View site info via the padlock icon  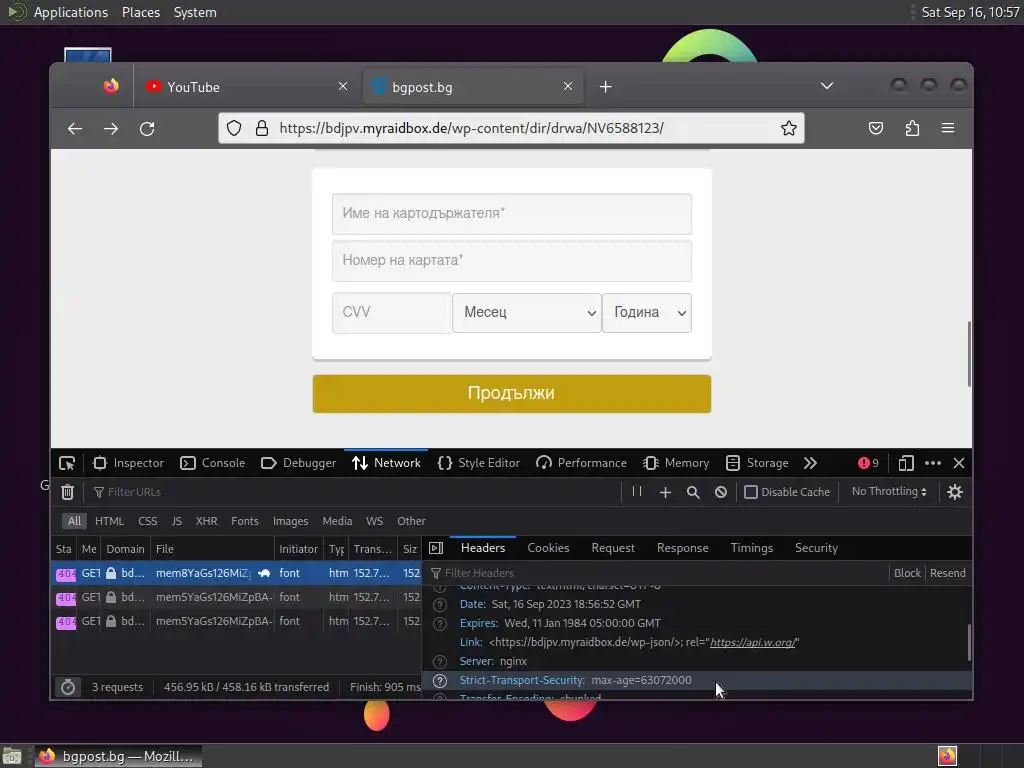(262, 128)
